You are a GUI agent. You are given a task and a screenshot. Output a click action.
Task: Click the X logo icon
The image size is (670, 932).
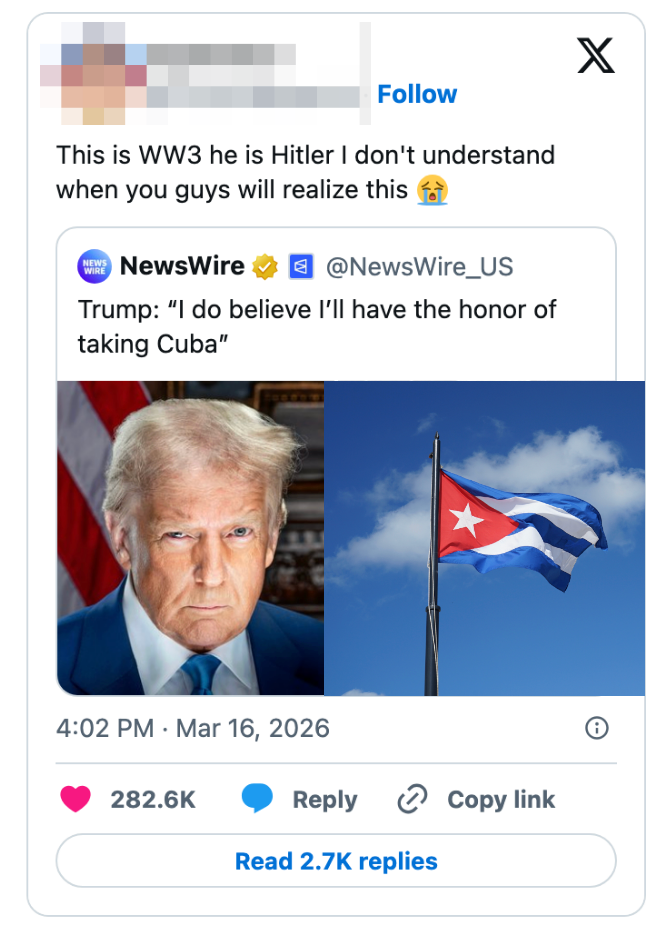596,55
